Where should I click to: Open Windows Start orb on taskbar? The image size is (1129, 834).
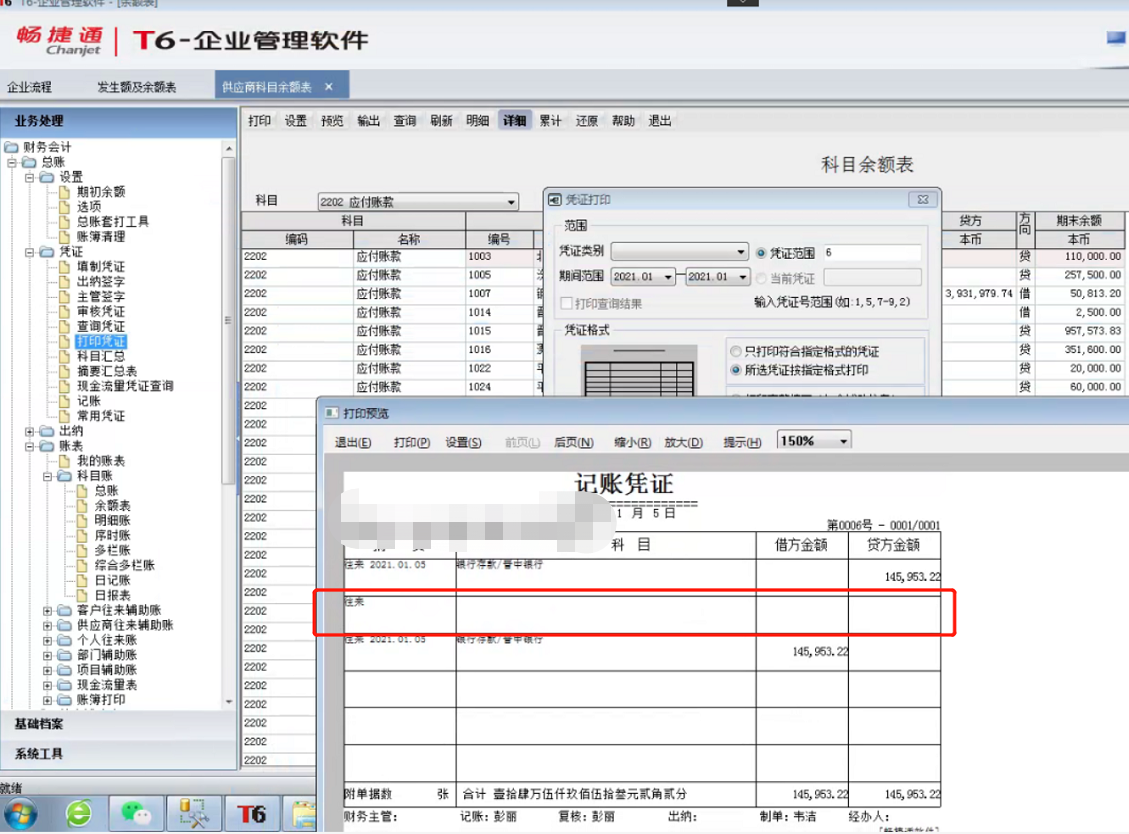21,815
